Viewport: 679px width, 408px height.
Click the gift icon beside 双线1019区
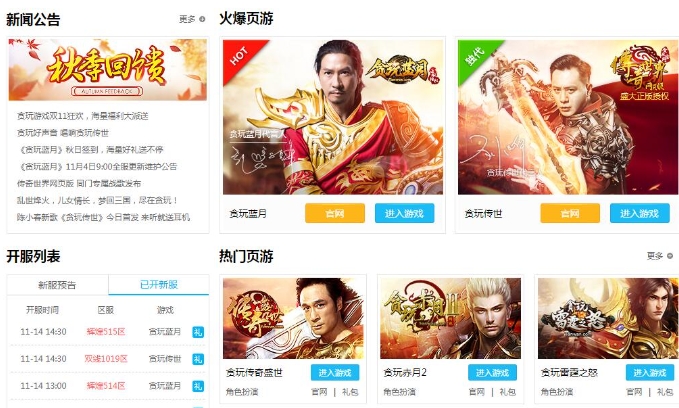(x=198, y=359)
